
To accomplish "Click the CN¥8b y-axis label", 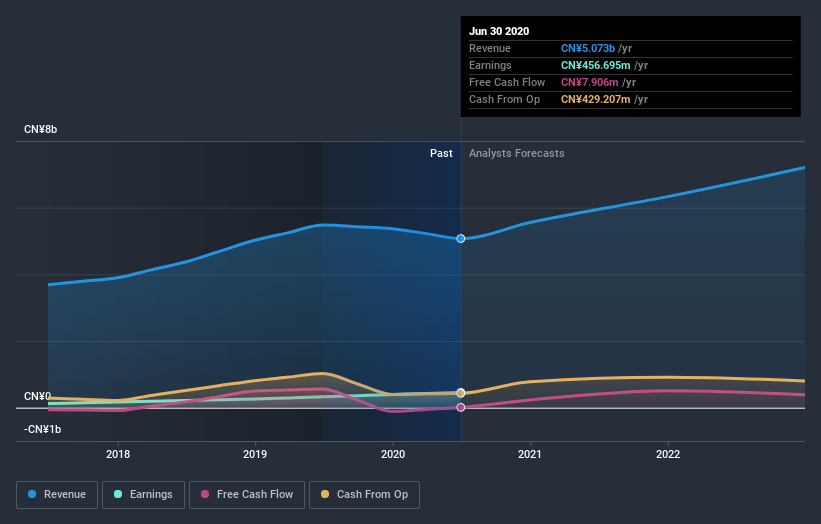I will pyautogui.click(x=40, y=129).
